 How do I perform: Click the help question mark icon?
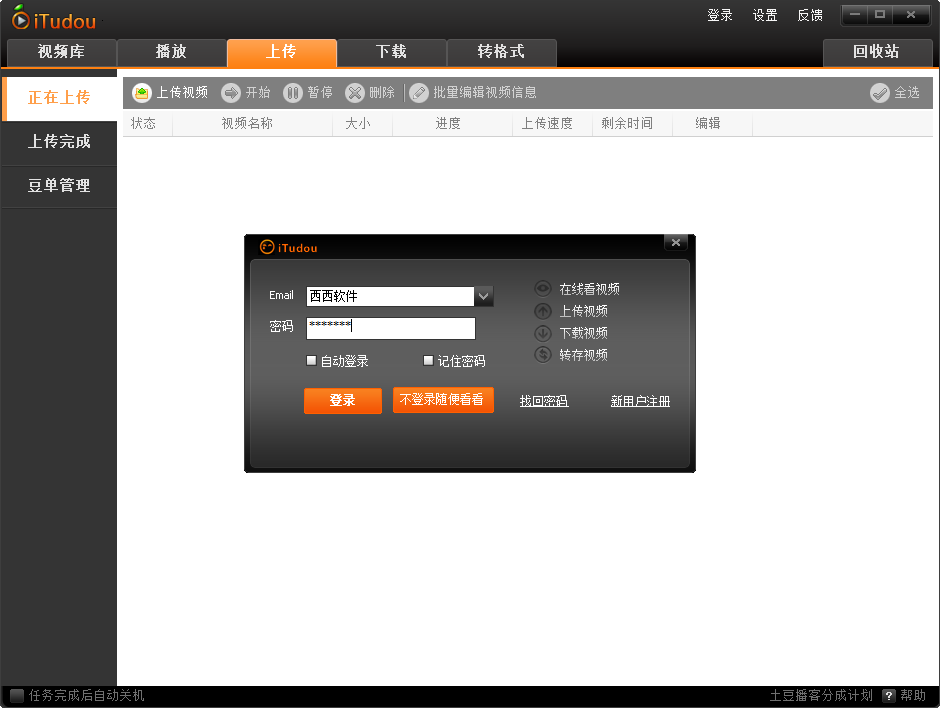pos(888,696)
